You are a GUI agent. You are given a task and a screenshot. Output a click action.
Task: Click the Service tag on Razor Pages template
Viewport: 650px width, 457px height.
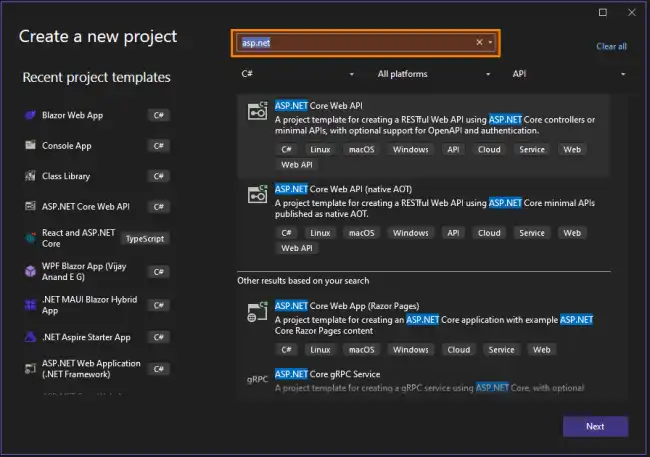pyautogui.click(x=501, y=350)
